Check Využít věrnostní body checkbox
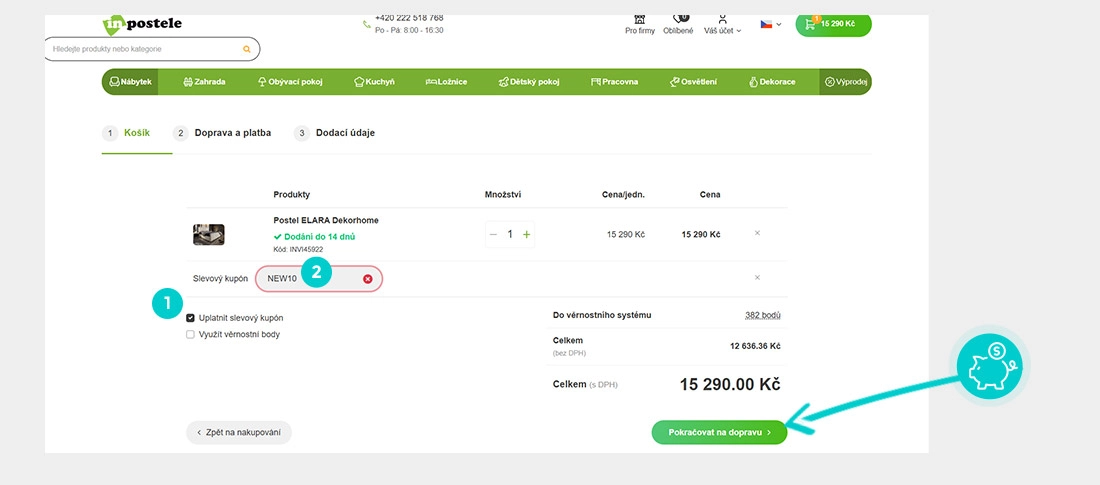Viewport: 1100px width, 485px height. [x=190, y=335]
